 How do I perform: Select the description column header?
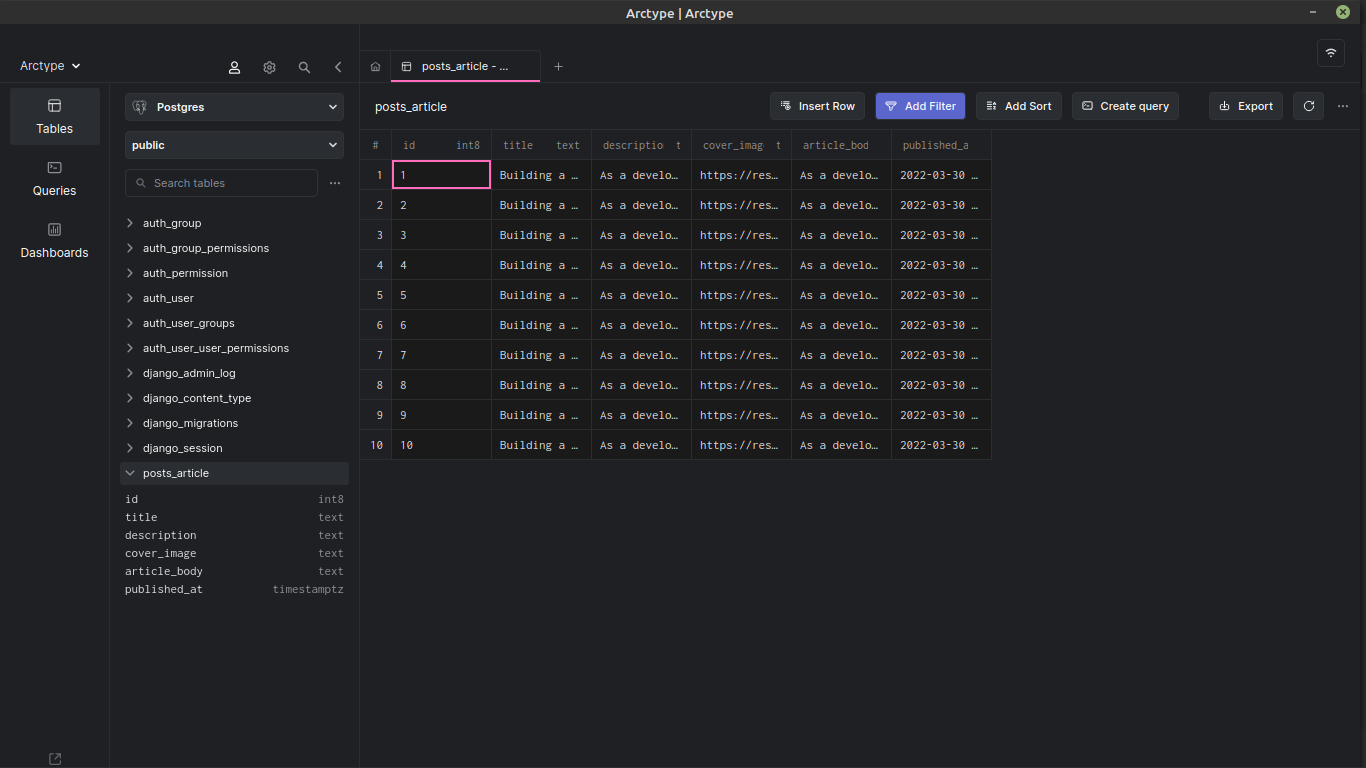tap(641, 145)
